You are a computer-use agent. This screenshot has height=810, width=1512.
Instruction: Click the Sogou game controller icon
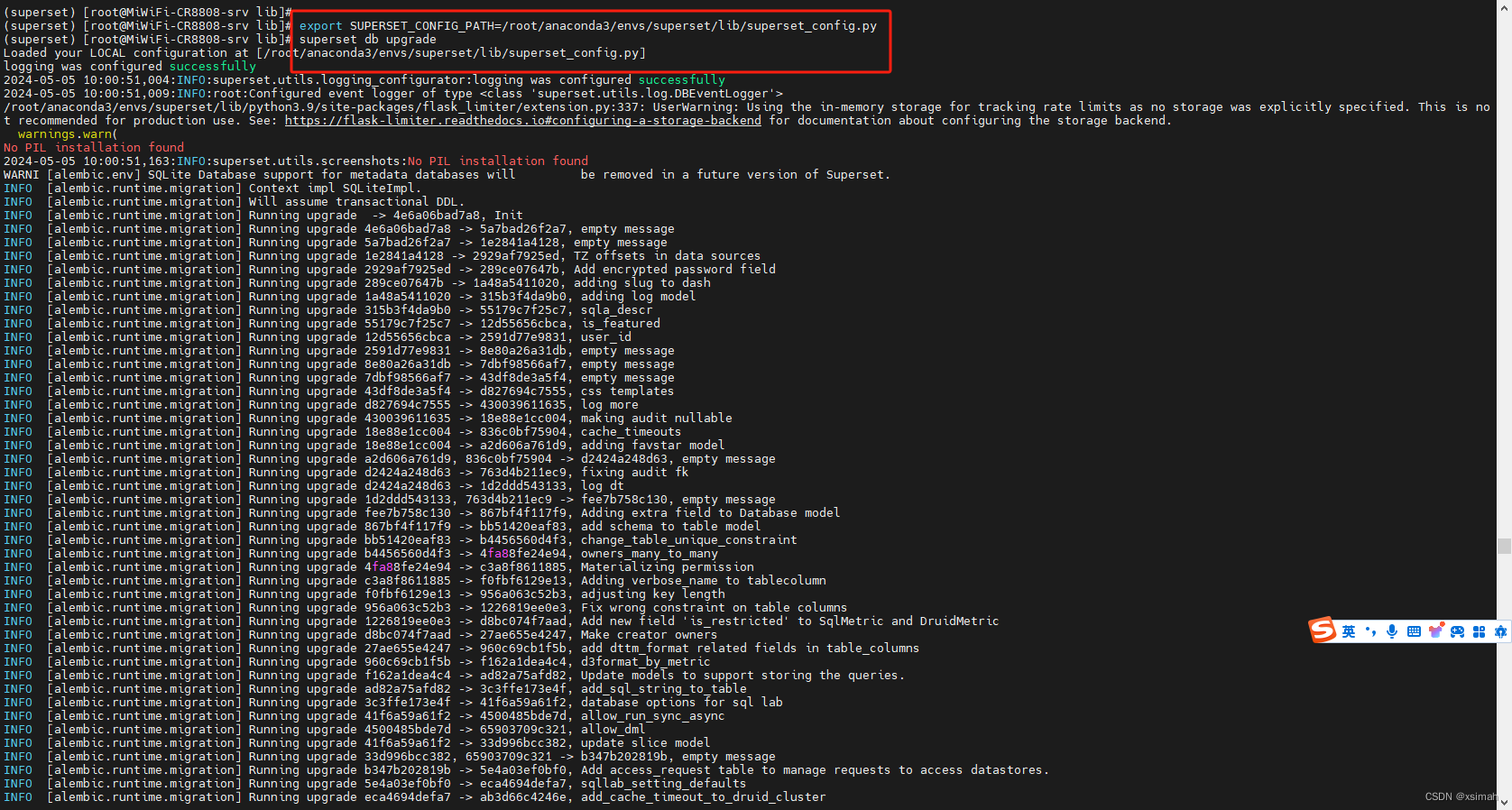(1457, 631)
